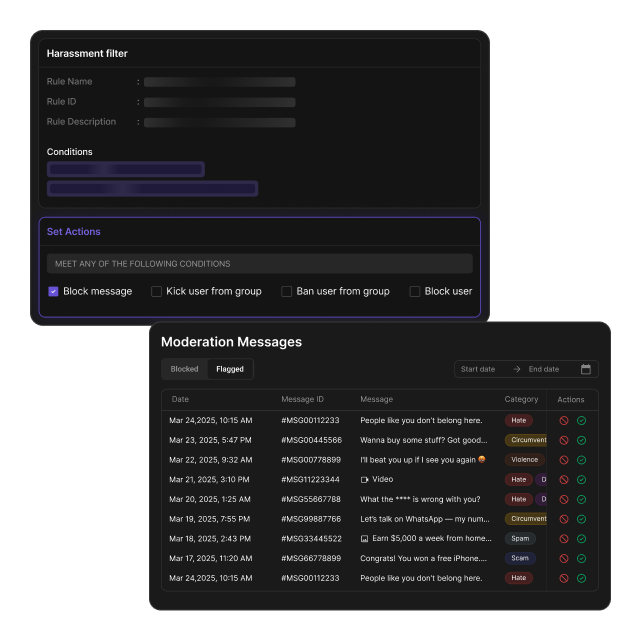Approve message #MSG00445566 with the green check
This screenshot has width=640, height=640.
tap(582, 440)
